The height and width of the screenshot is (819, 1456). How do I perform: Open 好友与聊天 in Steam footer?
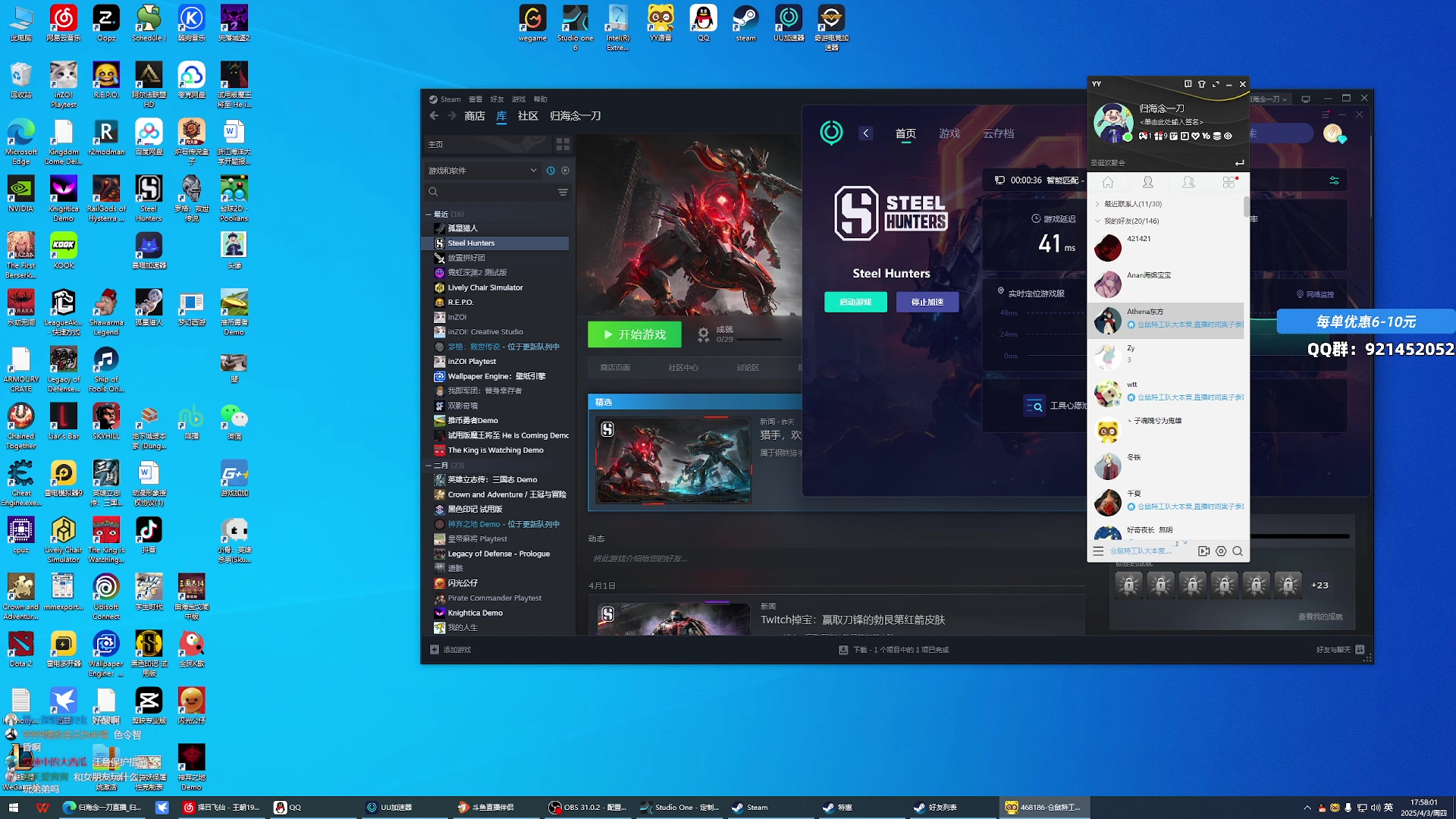pos(1340,650)
